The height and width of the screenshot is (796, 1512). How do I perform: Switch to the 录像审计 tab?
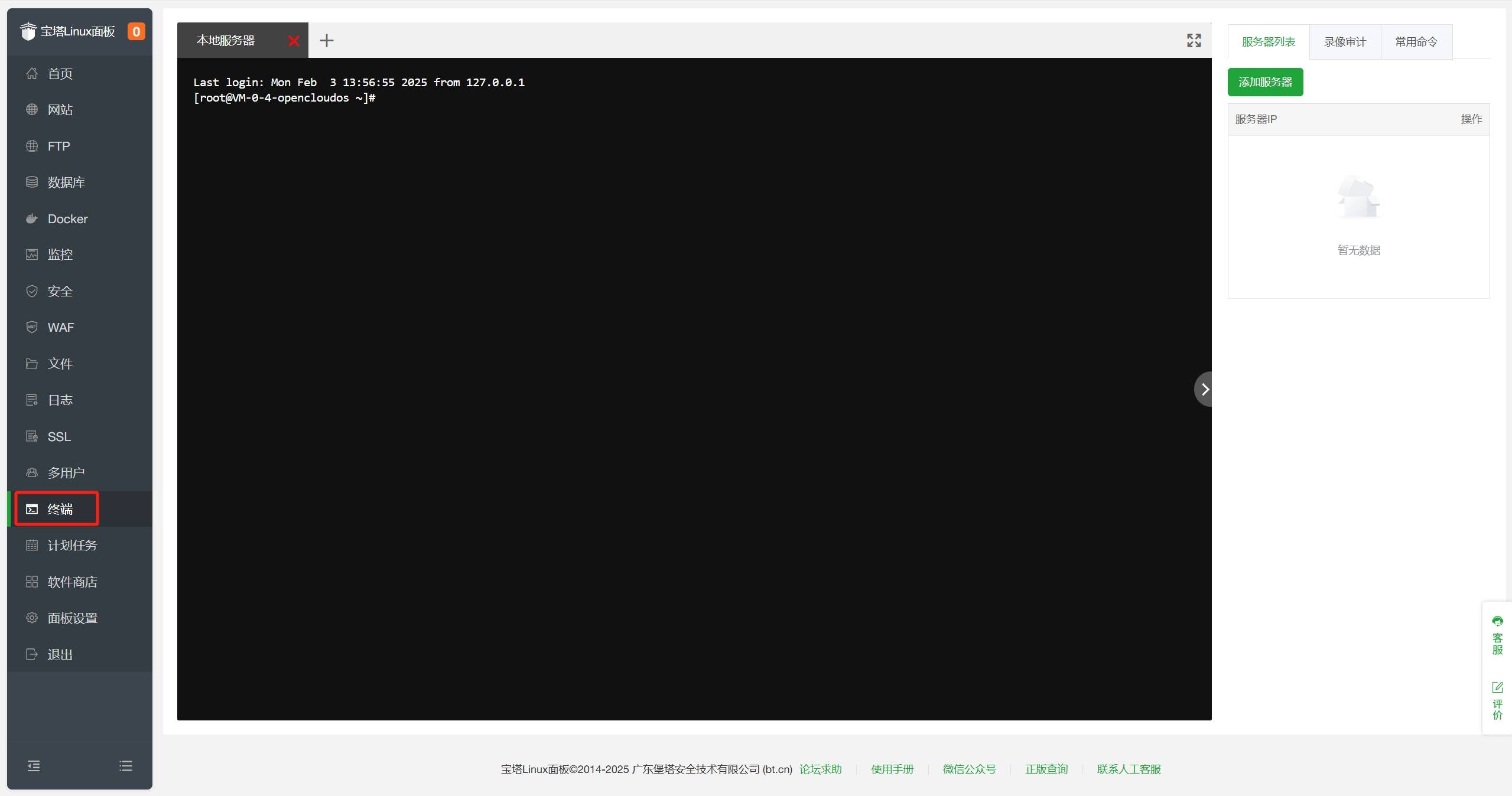[1345, 42]
